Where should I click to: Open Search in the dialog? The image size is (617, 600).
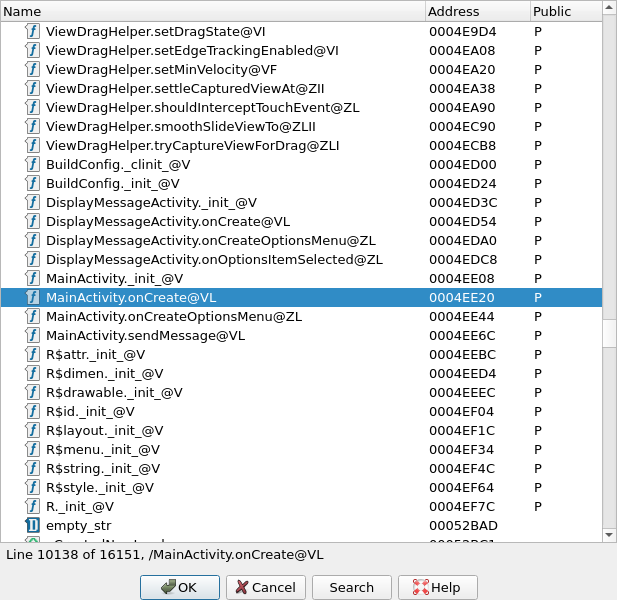(x=351, y=587)
